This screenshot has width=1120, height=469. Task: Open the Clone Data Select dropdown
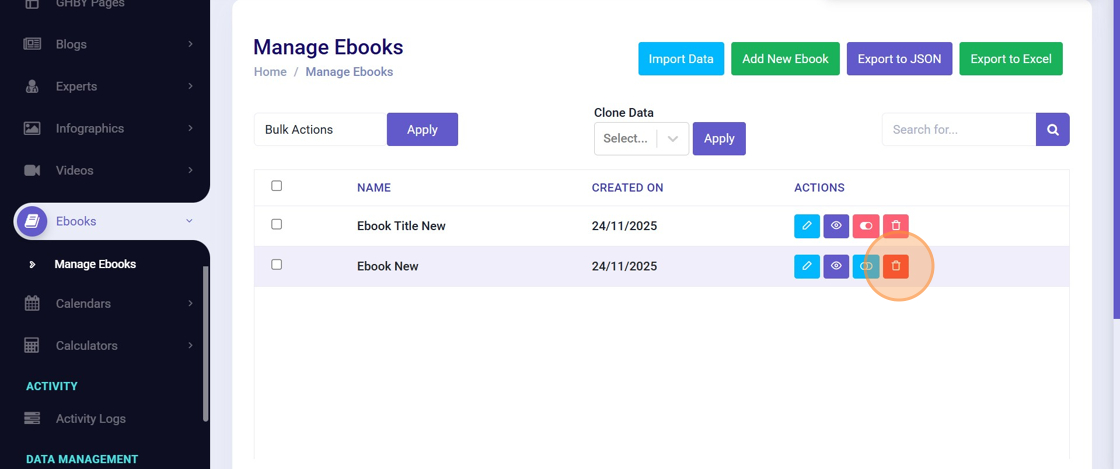641,139
